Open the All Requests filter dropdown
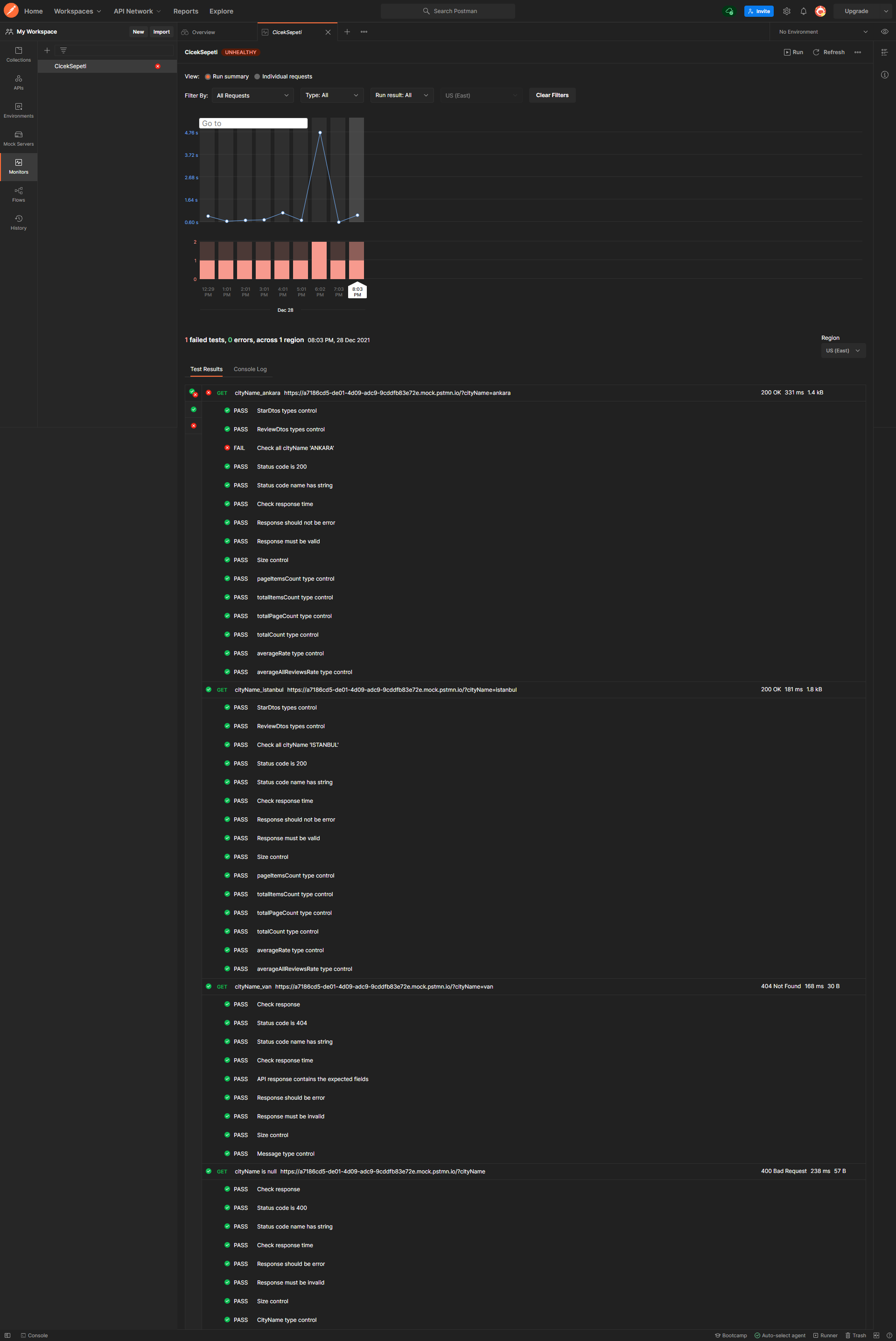 click(x=252, y=95)
